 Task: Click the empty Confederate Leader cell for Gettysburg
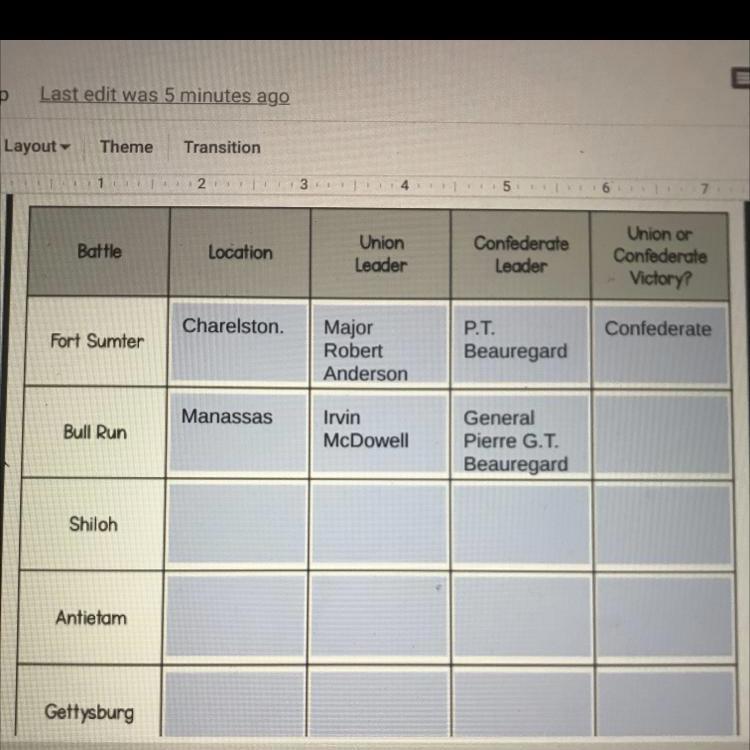tap(522, 701)
